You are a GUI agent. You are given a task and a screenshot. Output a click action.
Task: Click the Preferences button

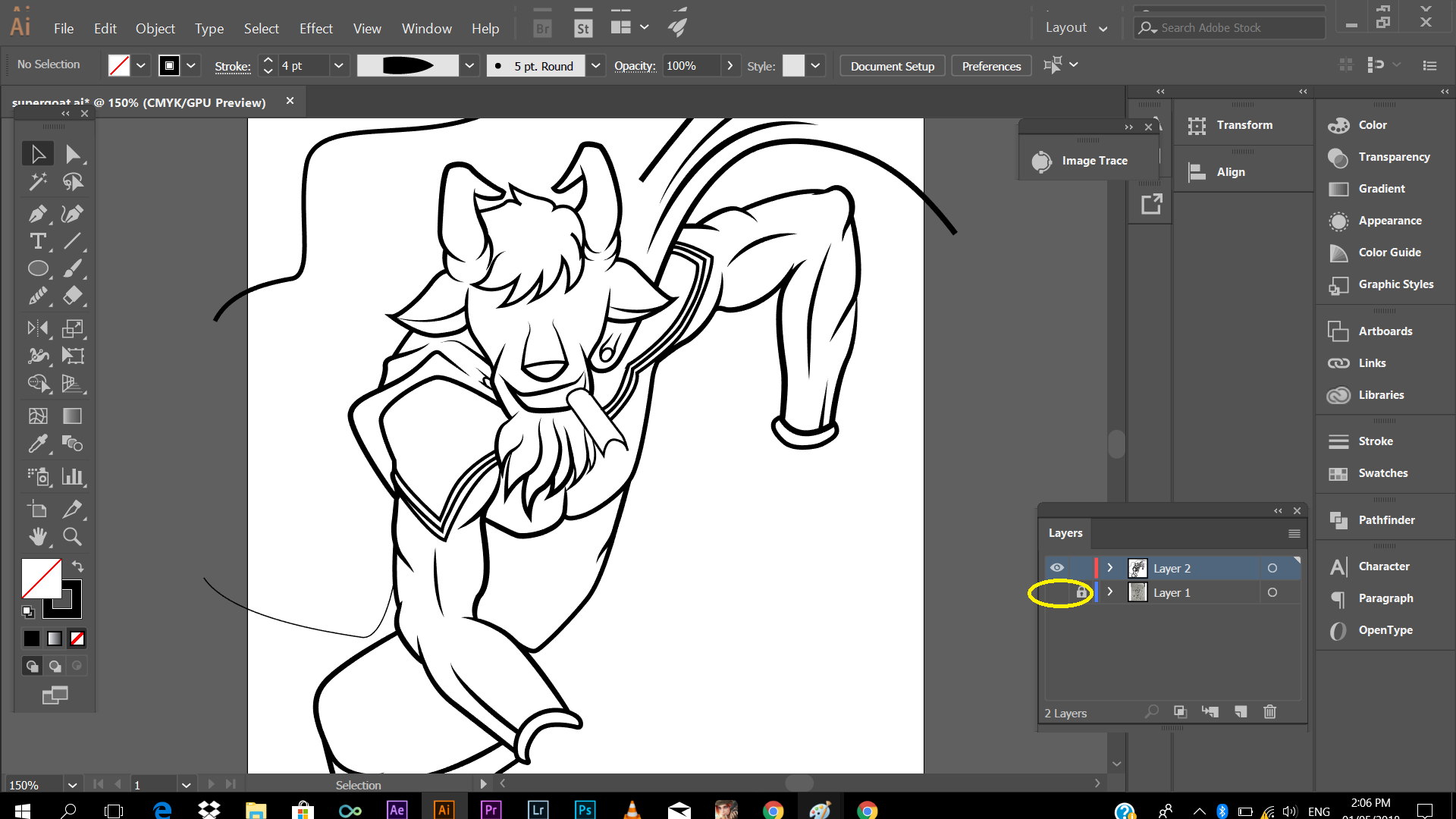click(991, 66)
